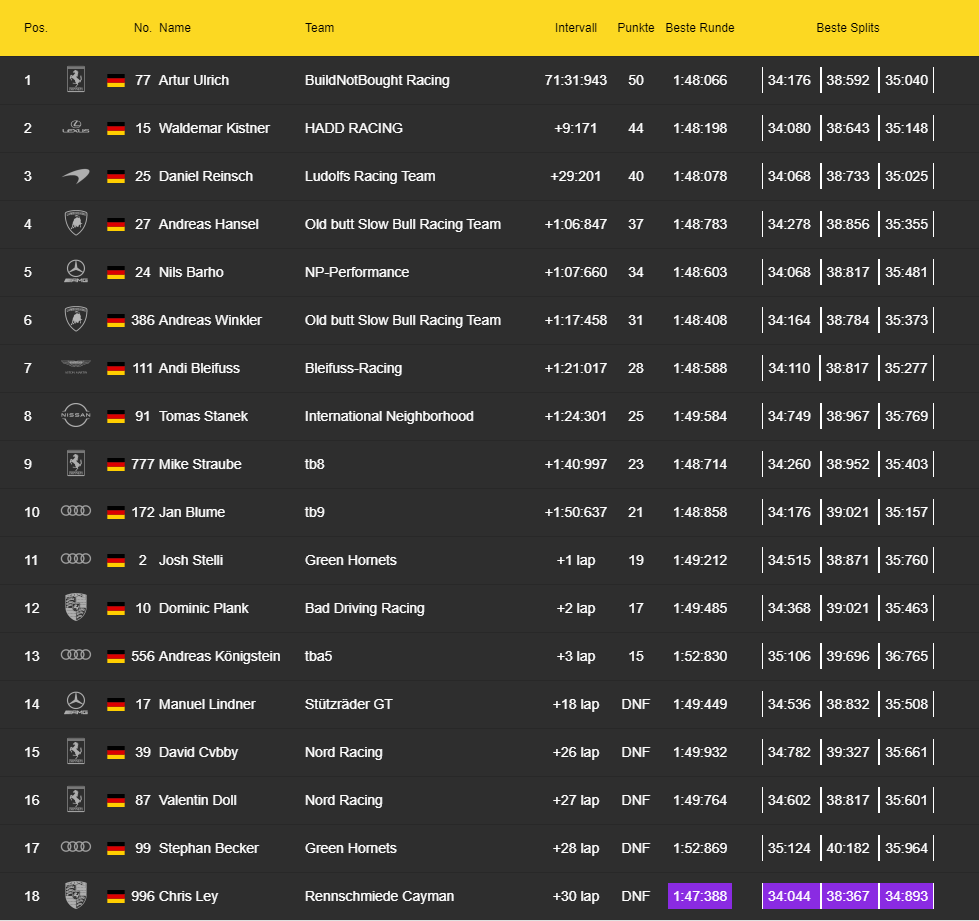Click the Lamborghini logo in Andreas Hansel's row
Image resolution: width=979 pixels, height=921 pixels.
(75, 224)
